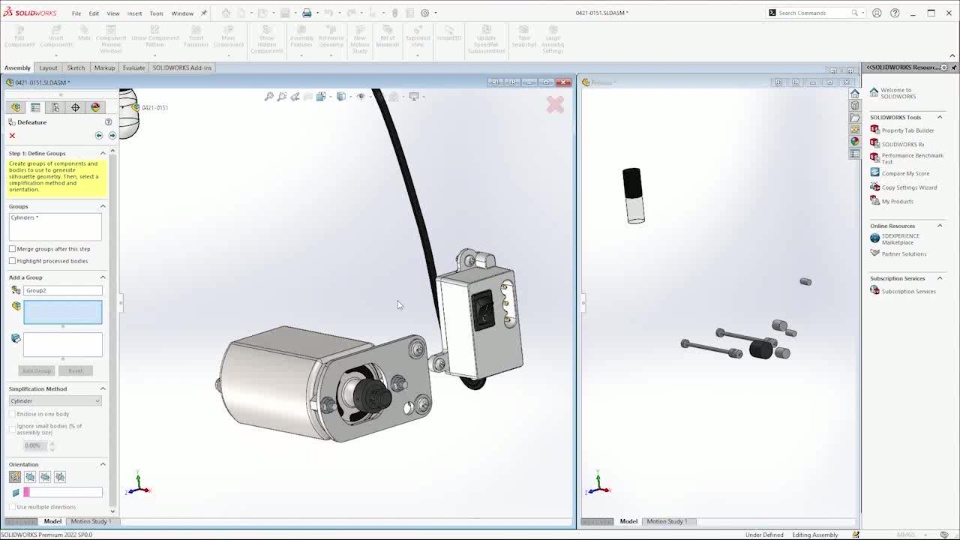Open the DisplayManager color ball tab
960x540 pixels.
click(x=96, y=107)
